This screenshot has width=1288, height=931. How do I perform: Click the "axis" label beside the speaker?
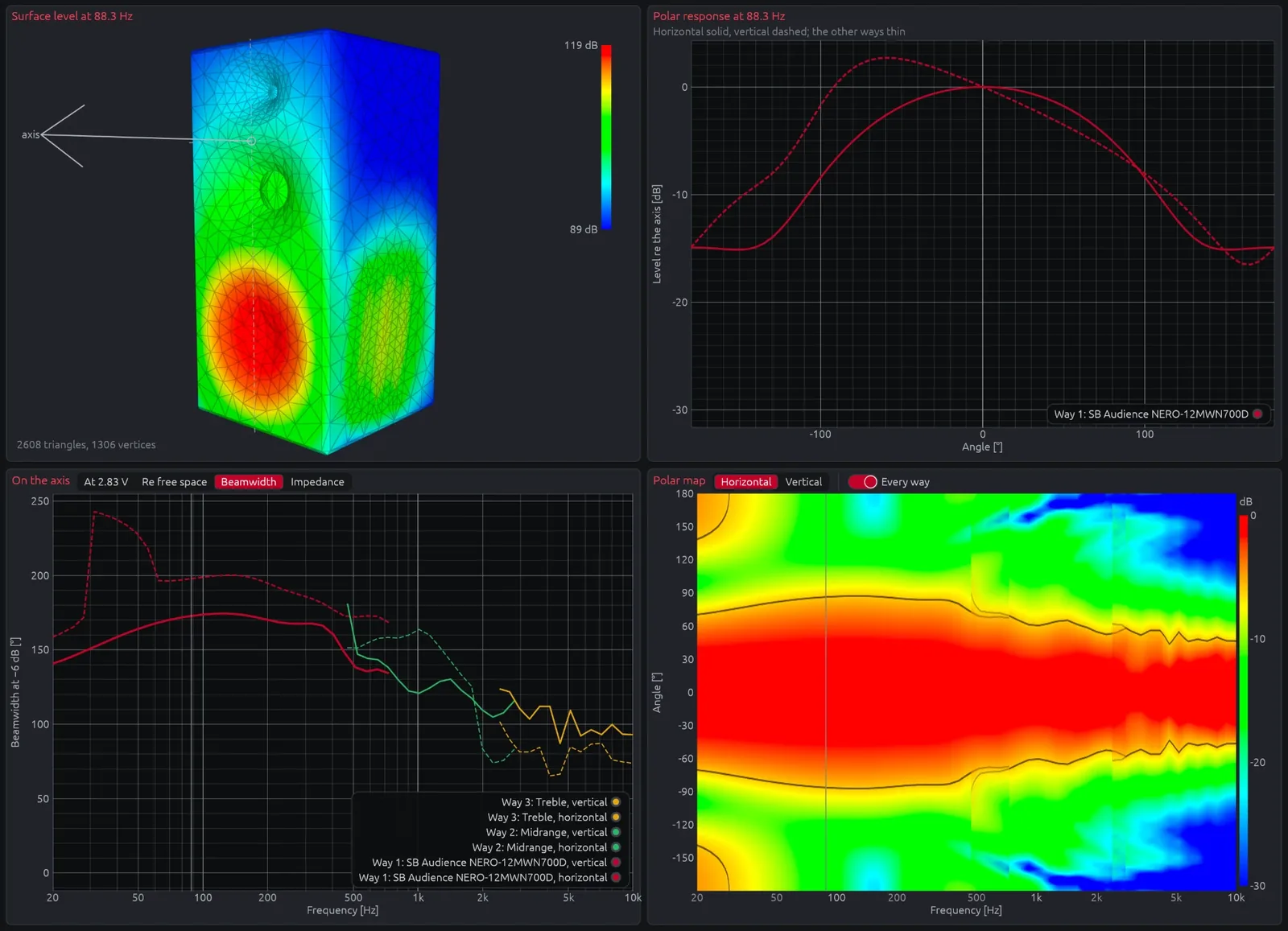[x=31, y=134]
